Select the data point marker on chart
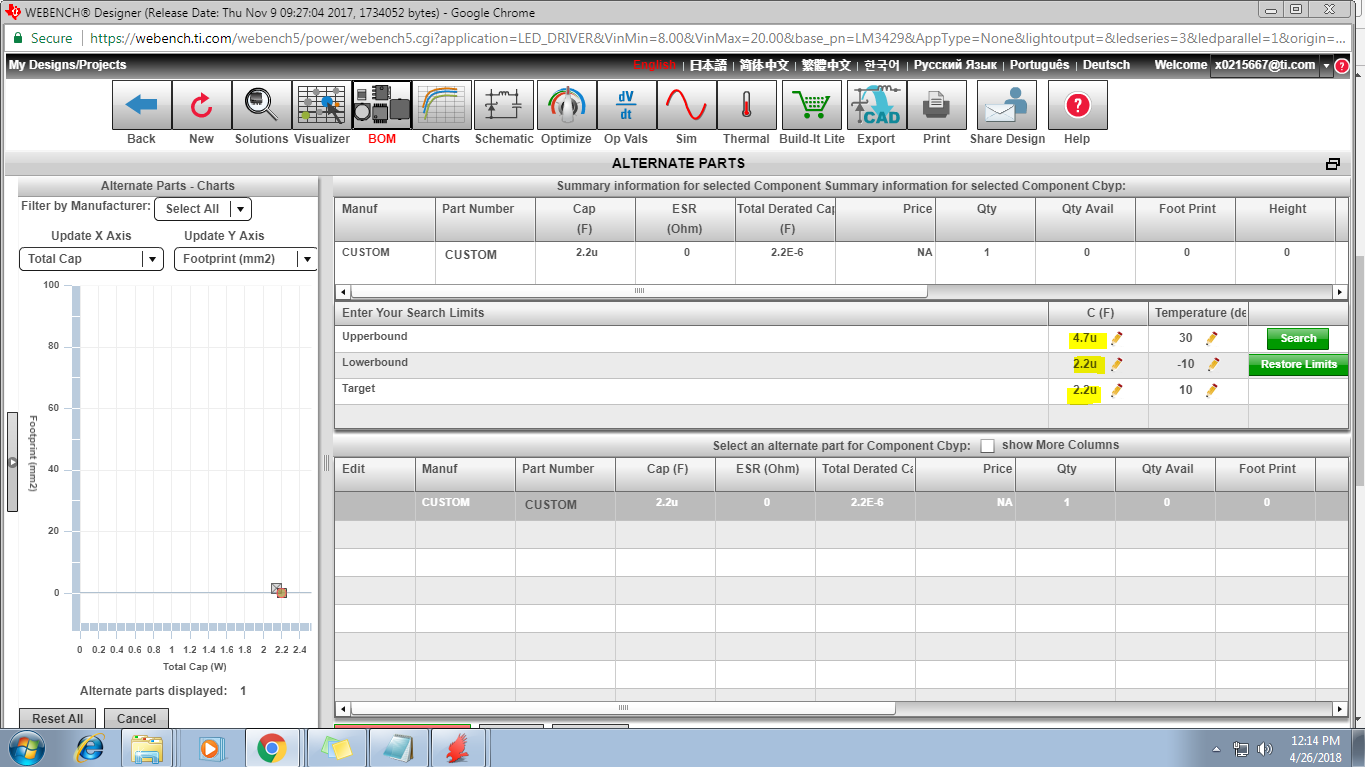Screen dimensions: 1365x767 point(282,593)
